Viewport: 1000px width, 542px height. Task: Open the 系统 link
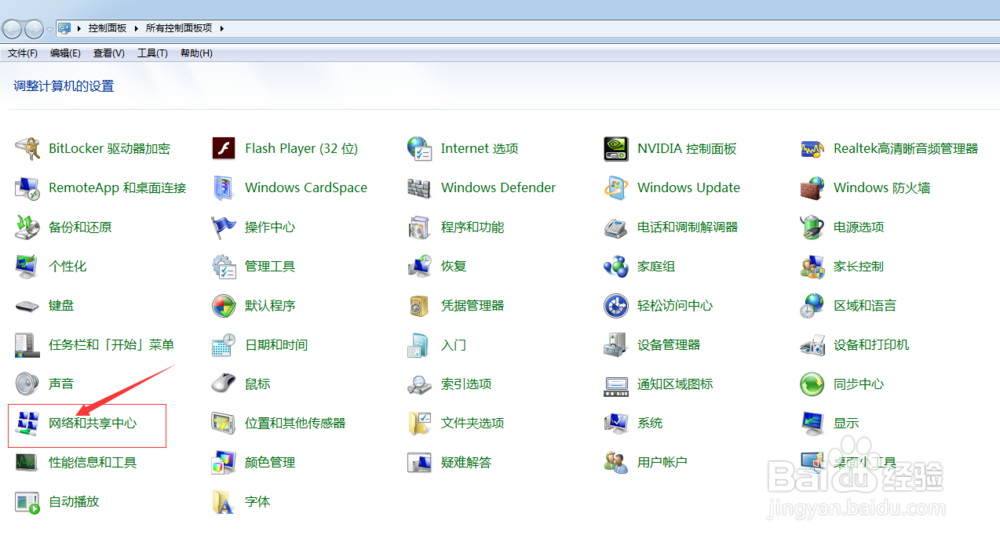pyautogui.click(x=650, y=423)
